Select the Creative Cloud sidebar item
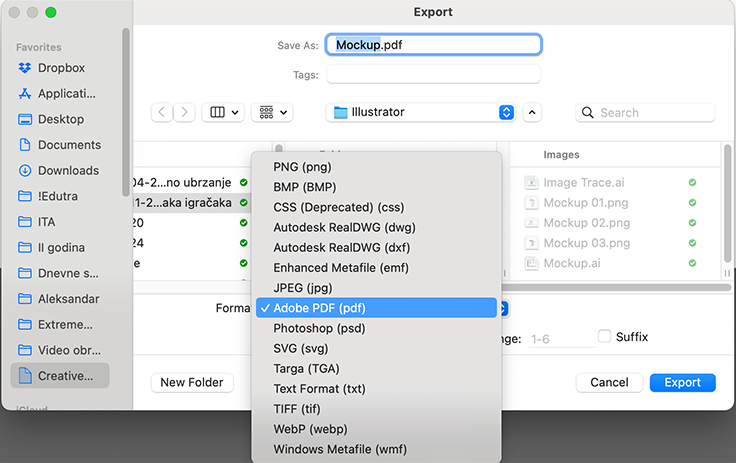736x463 pixels. pyautogui.click(x=60, y=376)
